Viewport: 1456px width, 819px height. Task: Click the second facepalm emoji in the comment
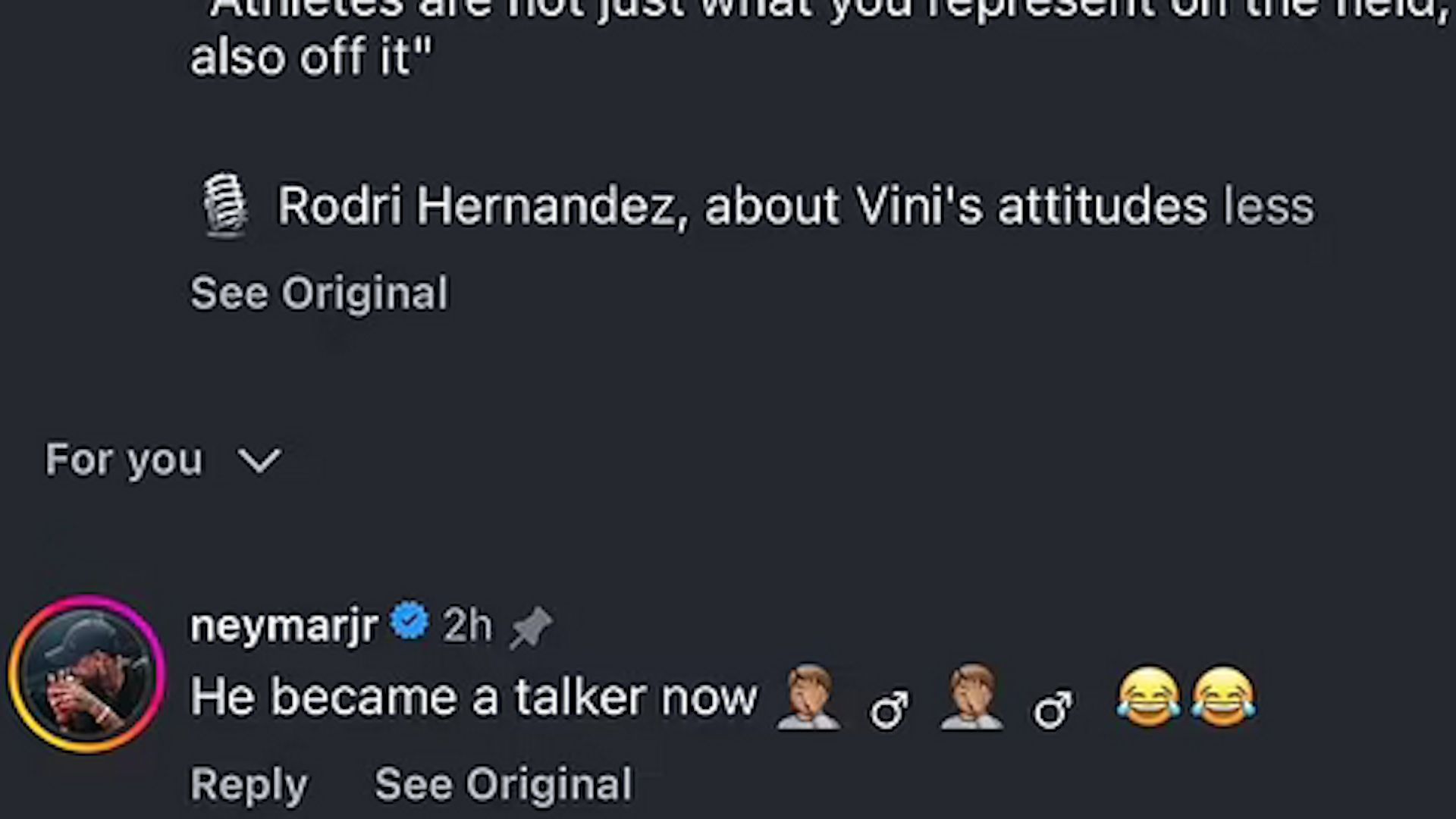click(972, 698)
